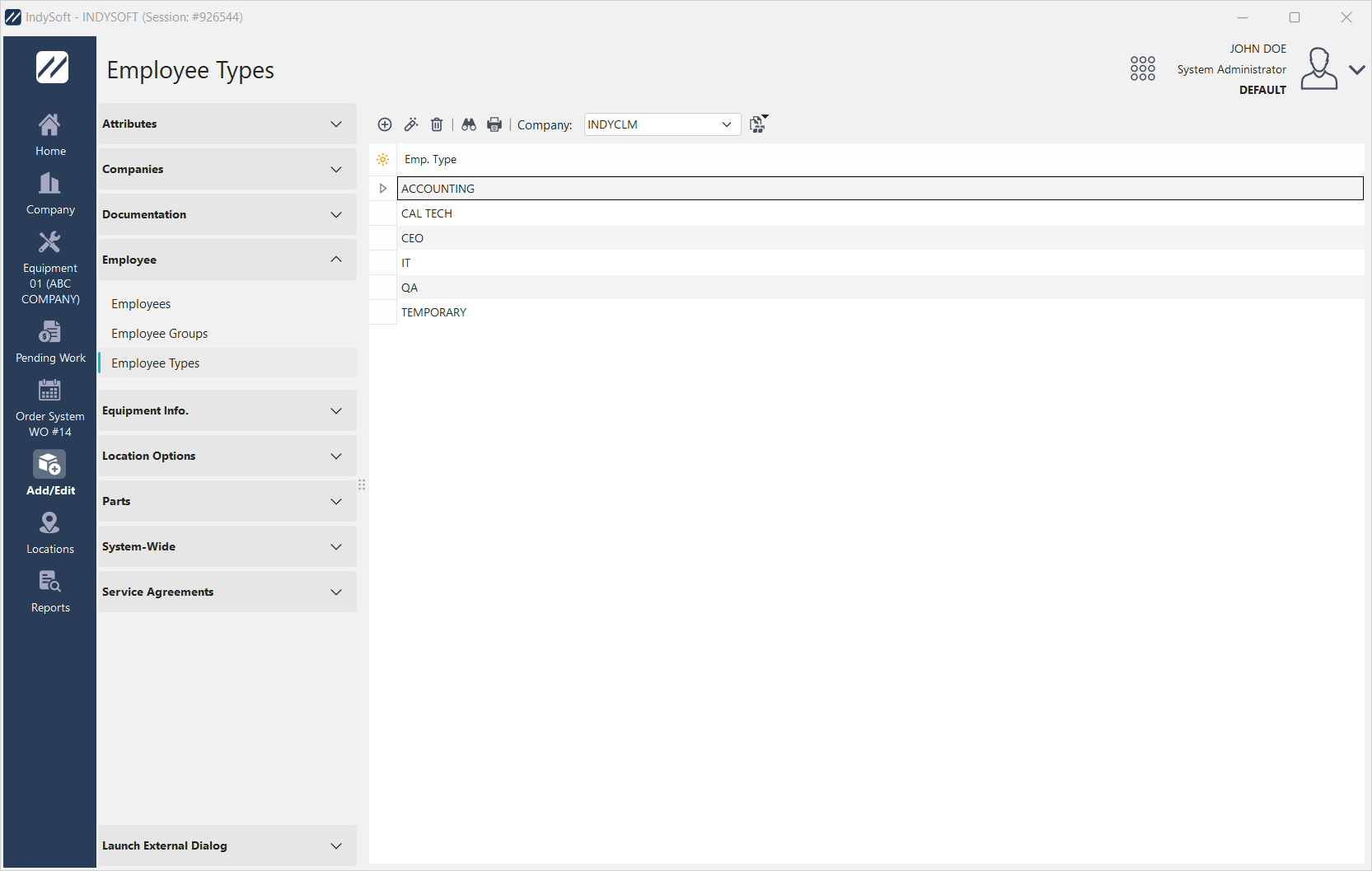Open Order System WO #14 sidebar item

pos(50,408)
